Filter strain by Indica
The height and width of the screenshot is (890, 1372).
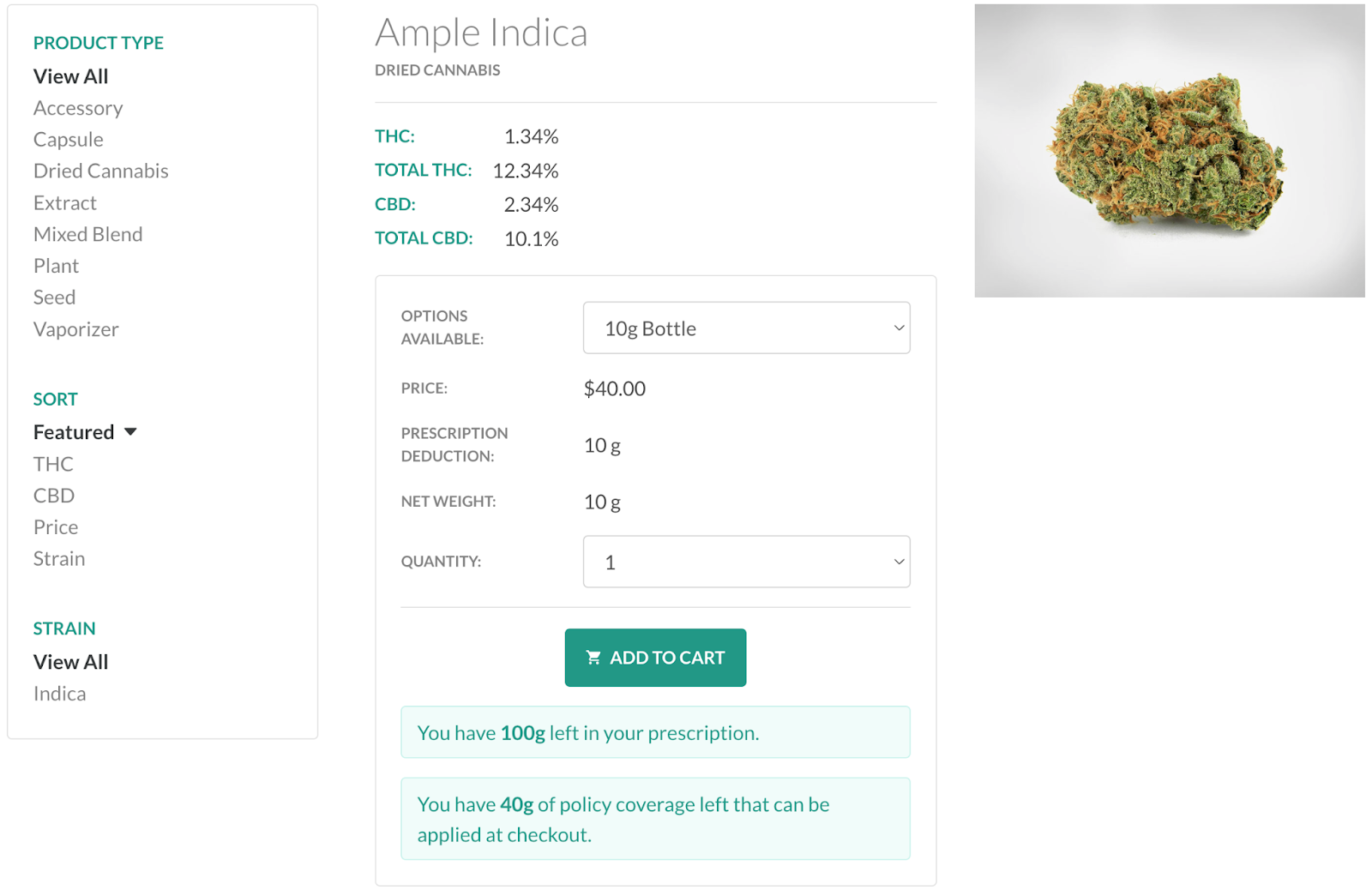(60, 694)
